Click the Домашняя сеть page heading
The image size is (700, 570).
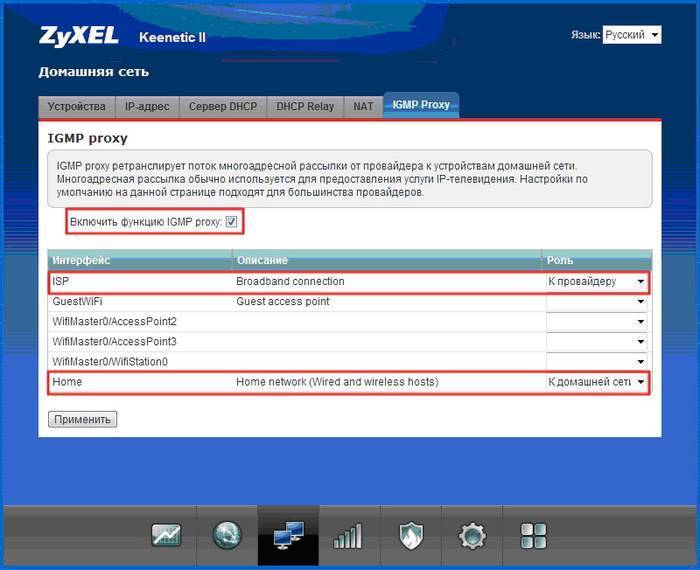point(94,72)
